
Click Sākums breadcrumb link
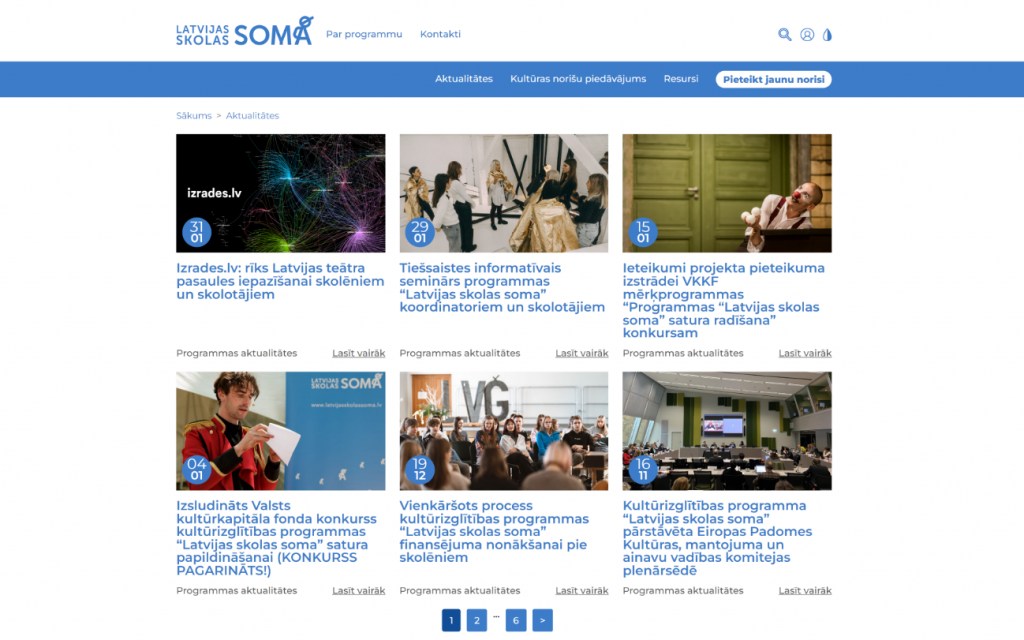(194, 116)
